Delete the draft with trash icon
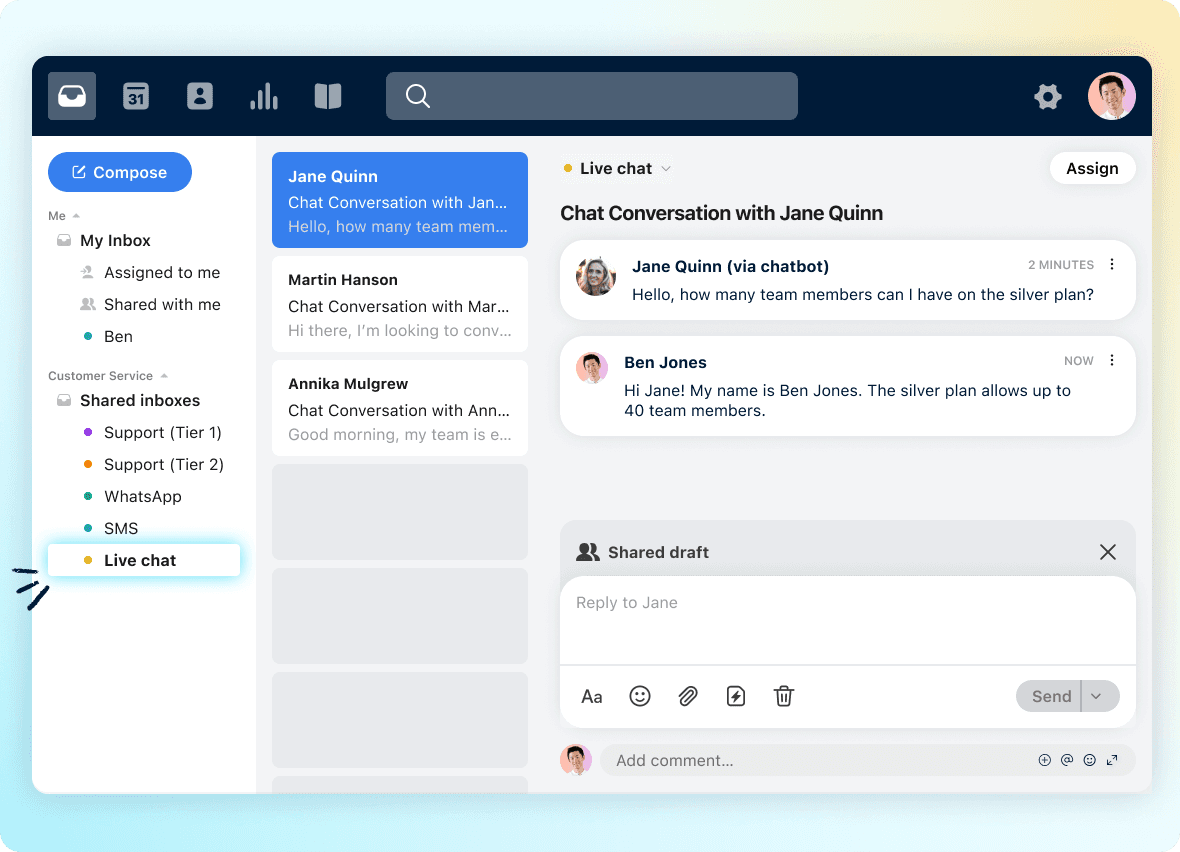Viewport: 1180px width, 852px height. pyautogui.click(x=783, y=696)
